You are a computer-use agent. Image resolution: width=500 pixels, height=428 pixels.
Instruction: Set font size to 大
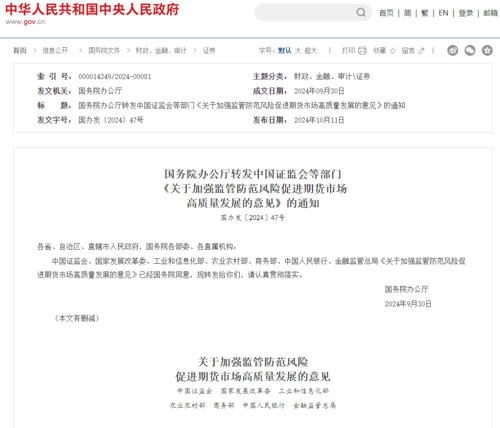pos(298,51)
